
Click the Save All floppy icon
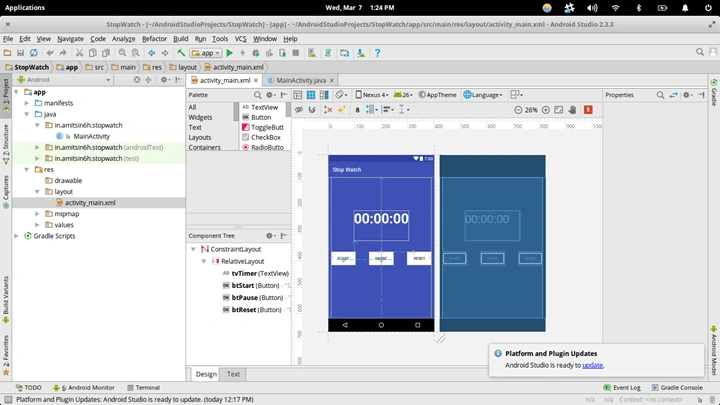[20, 53]
